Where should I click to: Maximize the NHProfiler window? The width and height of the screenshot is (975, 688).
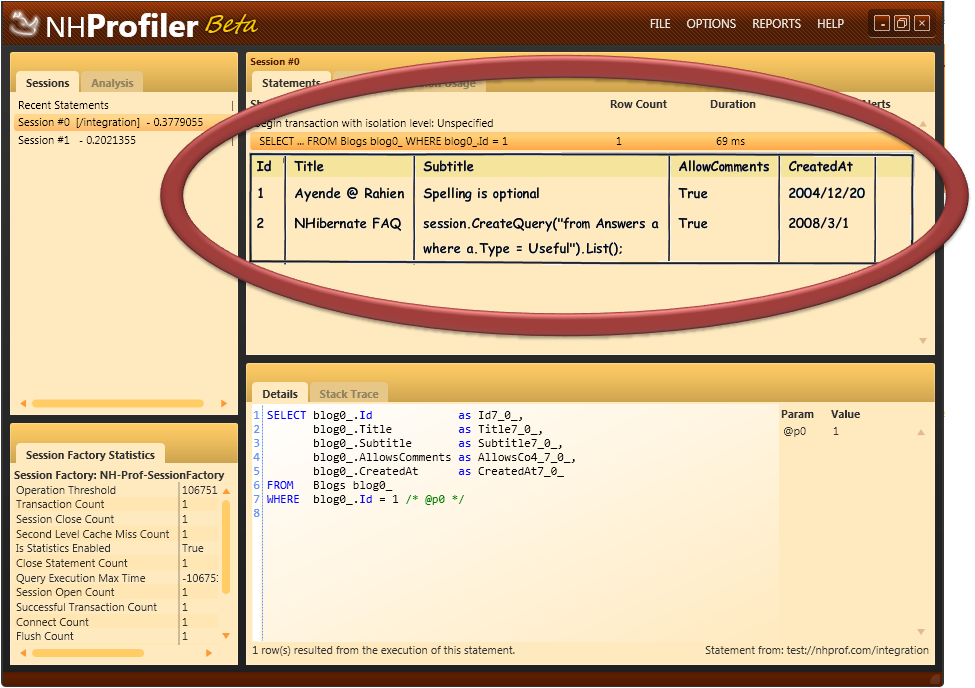tap(902, 24)
